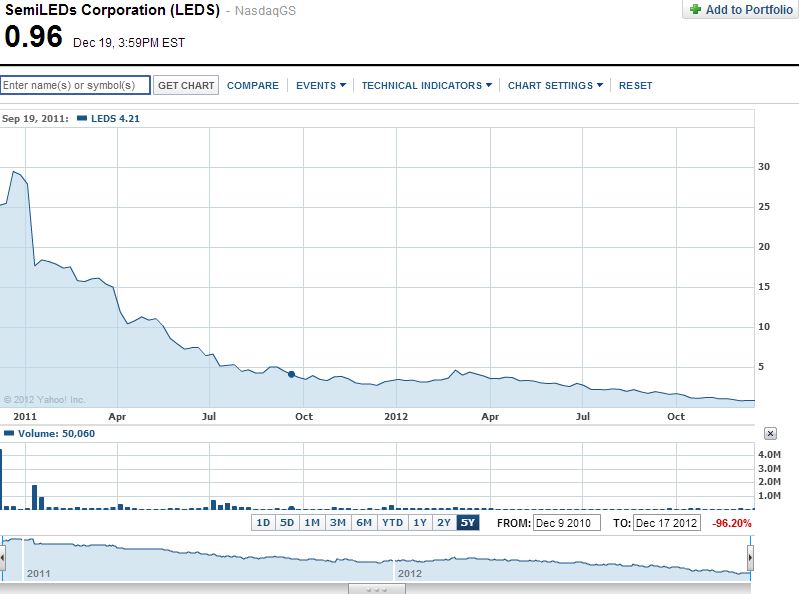
Task: Click the Sep 19, 2011 date label
Action: tap(35, 119)
